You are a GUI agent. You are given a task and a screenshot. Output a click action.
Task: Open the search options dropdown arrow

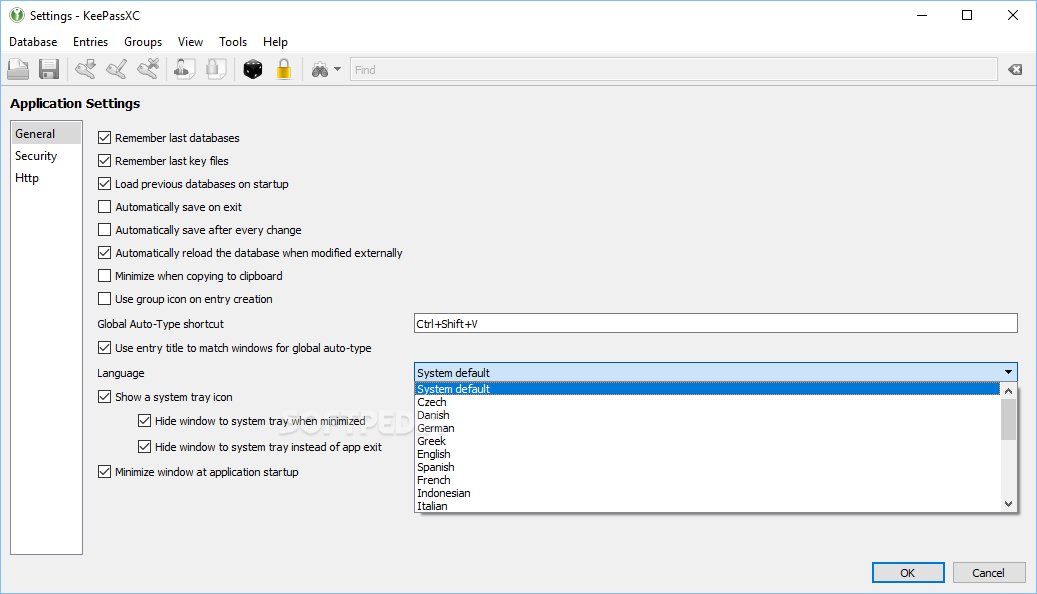tap(337, 69)
